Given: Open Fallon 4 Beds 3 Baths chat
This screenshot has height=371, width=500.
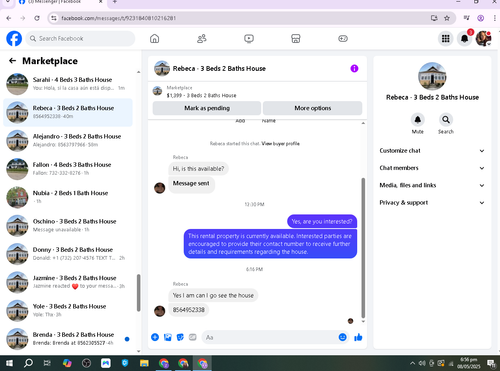Looking at the screenshot, I should (68, 169).
